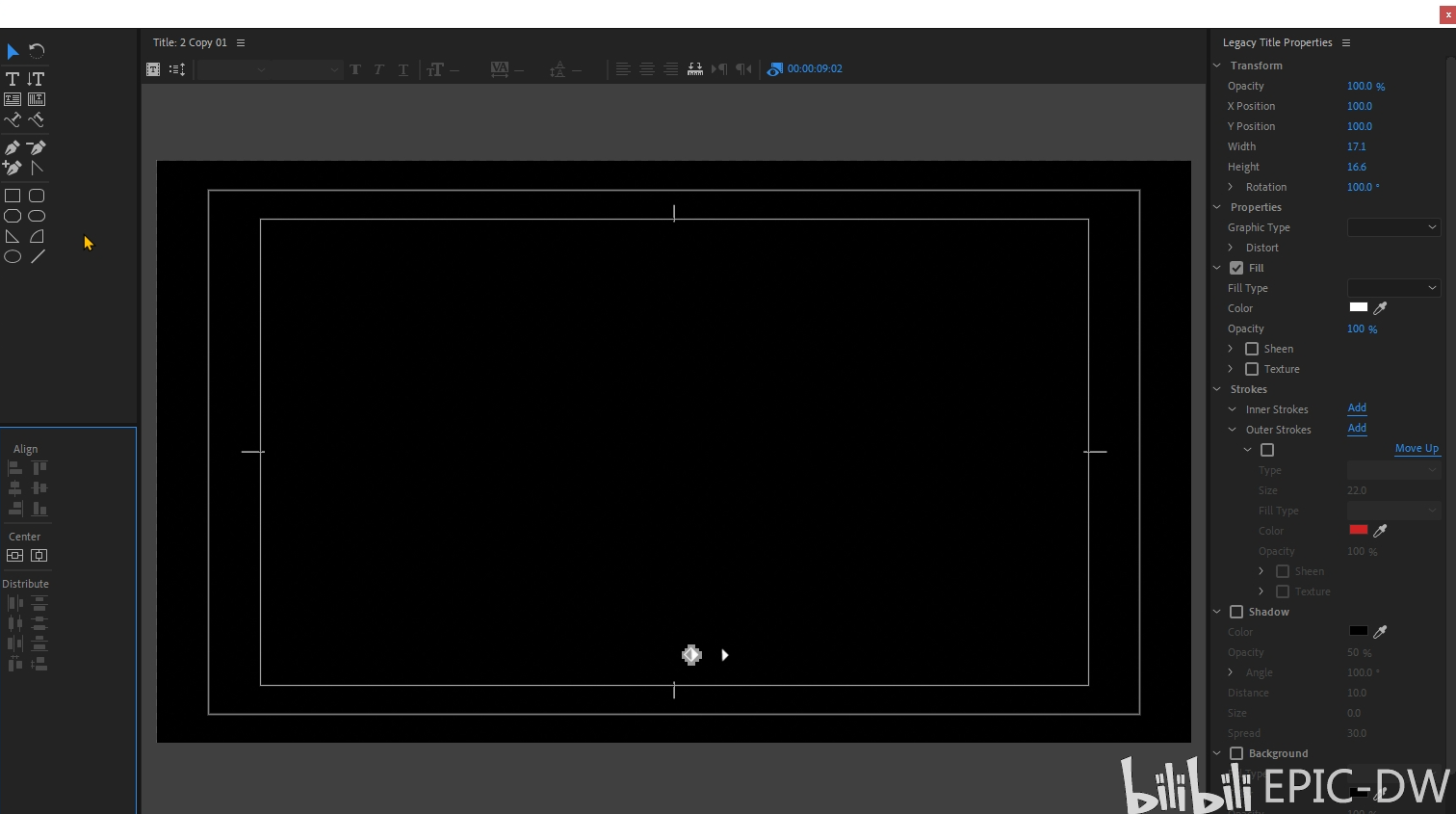Enable the Background checkbox
The width and height of the screenshot is (1456, 814).
tap(1236, 753)
